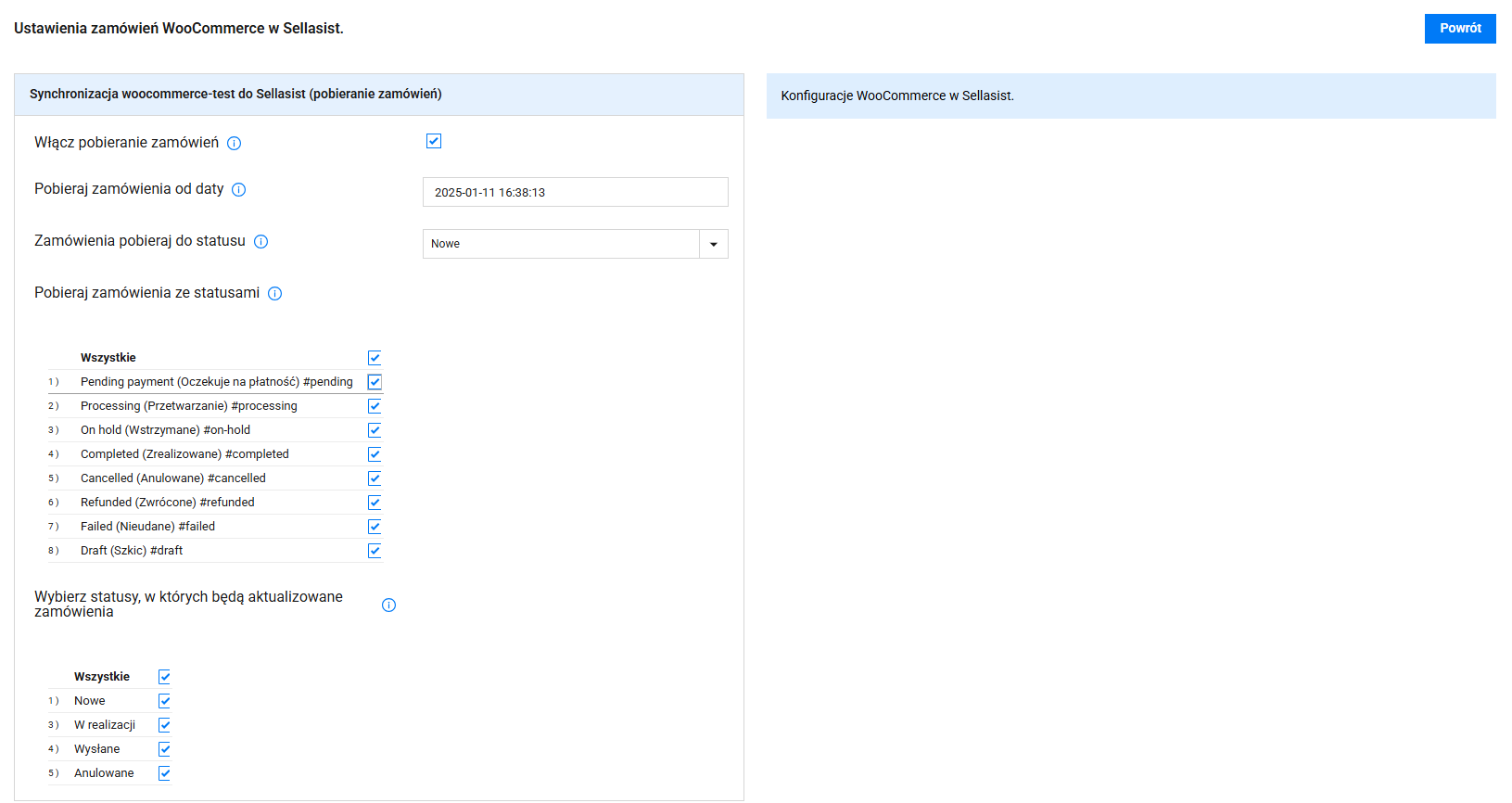Click the dropdown arrow of status selector
Screen dimensions: 1512x803
714,244
